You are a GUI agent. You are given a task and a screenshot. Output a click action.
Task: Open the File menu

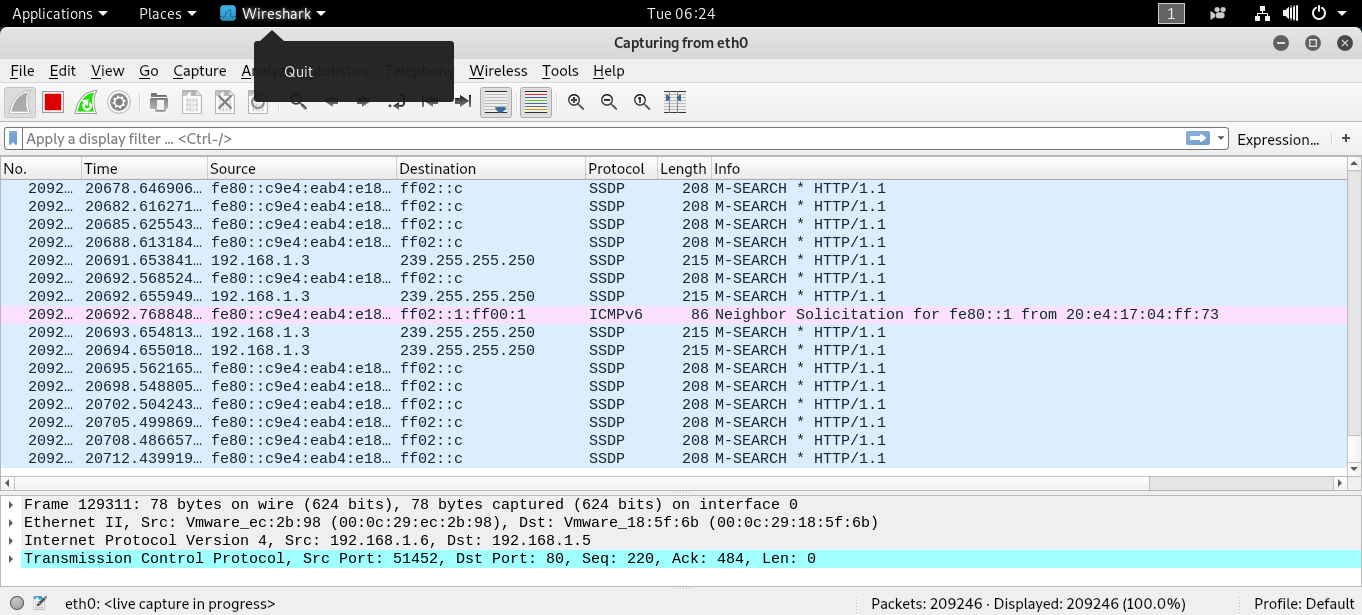click(22, 71)
